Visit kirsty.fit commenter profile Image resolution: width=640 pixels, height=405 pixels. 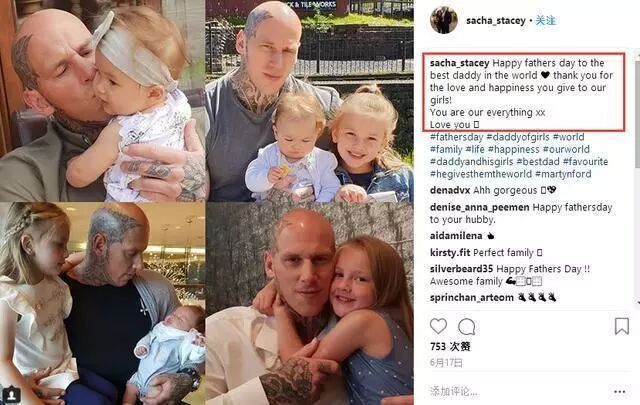click(x=450, y=253)
